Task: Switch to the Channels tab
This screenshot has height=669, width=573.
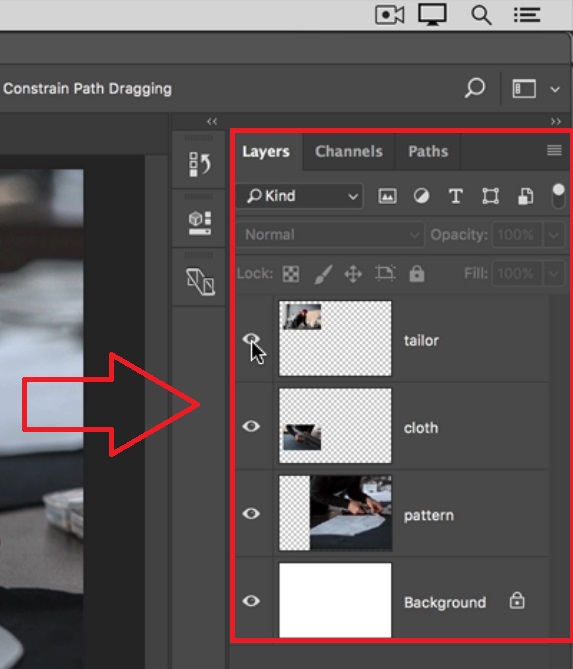Action: (349, 151)
